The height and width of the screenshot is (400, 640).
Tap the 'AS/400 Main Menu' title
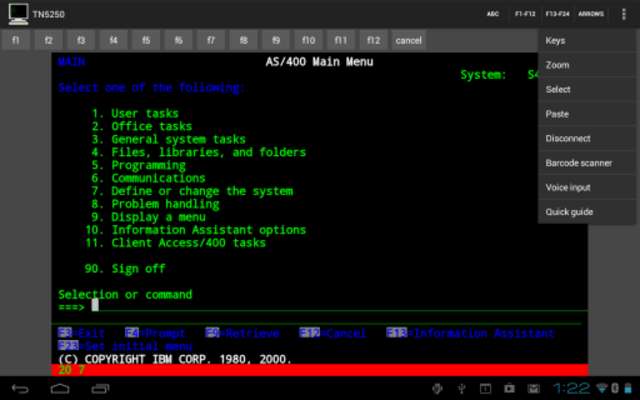tap(319, 62)
